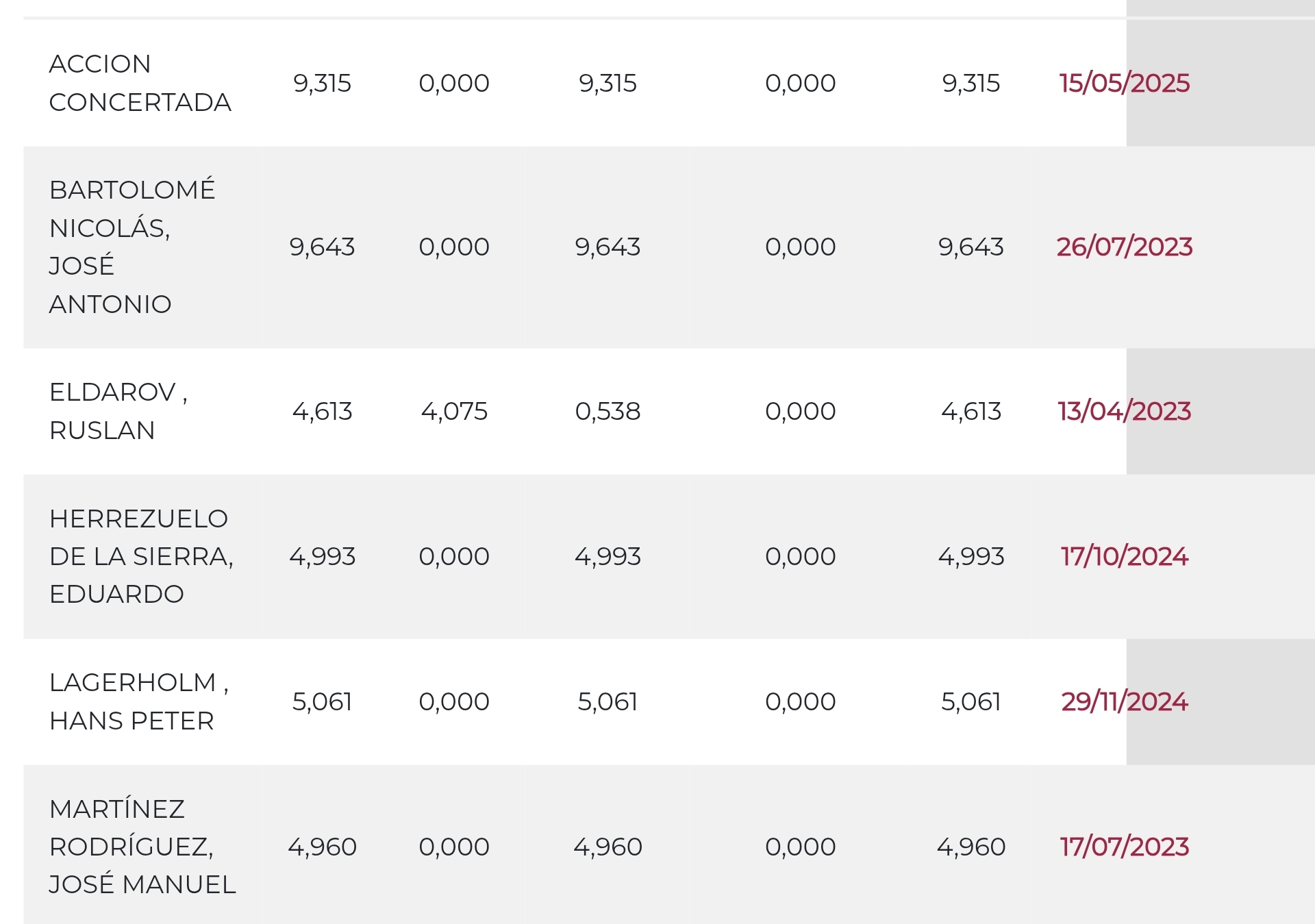Click the 4,075 value in Eldarov row
The height and width of the screenshot is (924, 1315).
pos(454,411)
